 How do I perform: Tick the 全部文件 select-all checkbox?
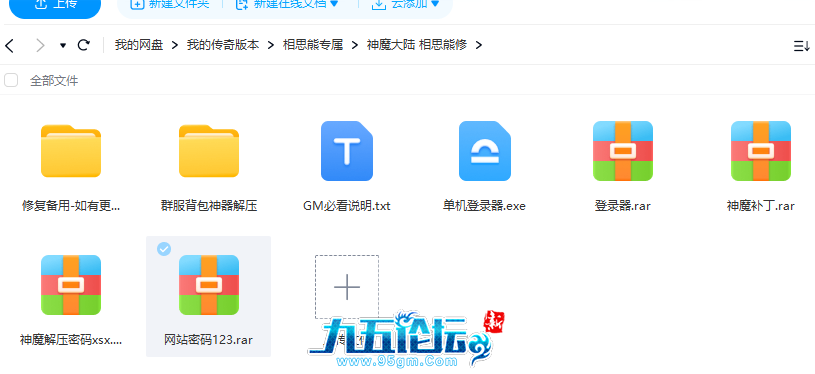point(11,80)
